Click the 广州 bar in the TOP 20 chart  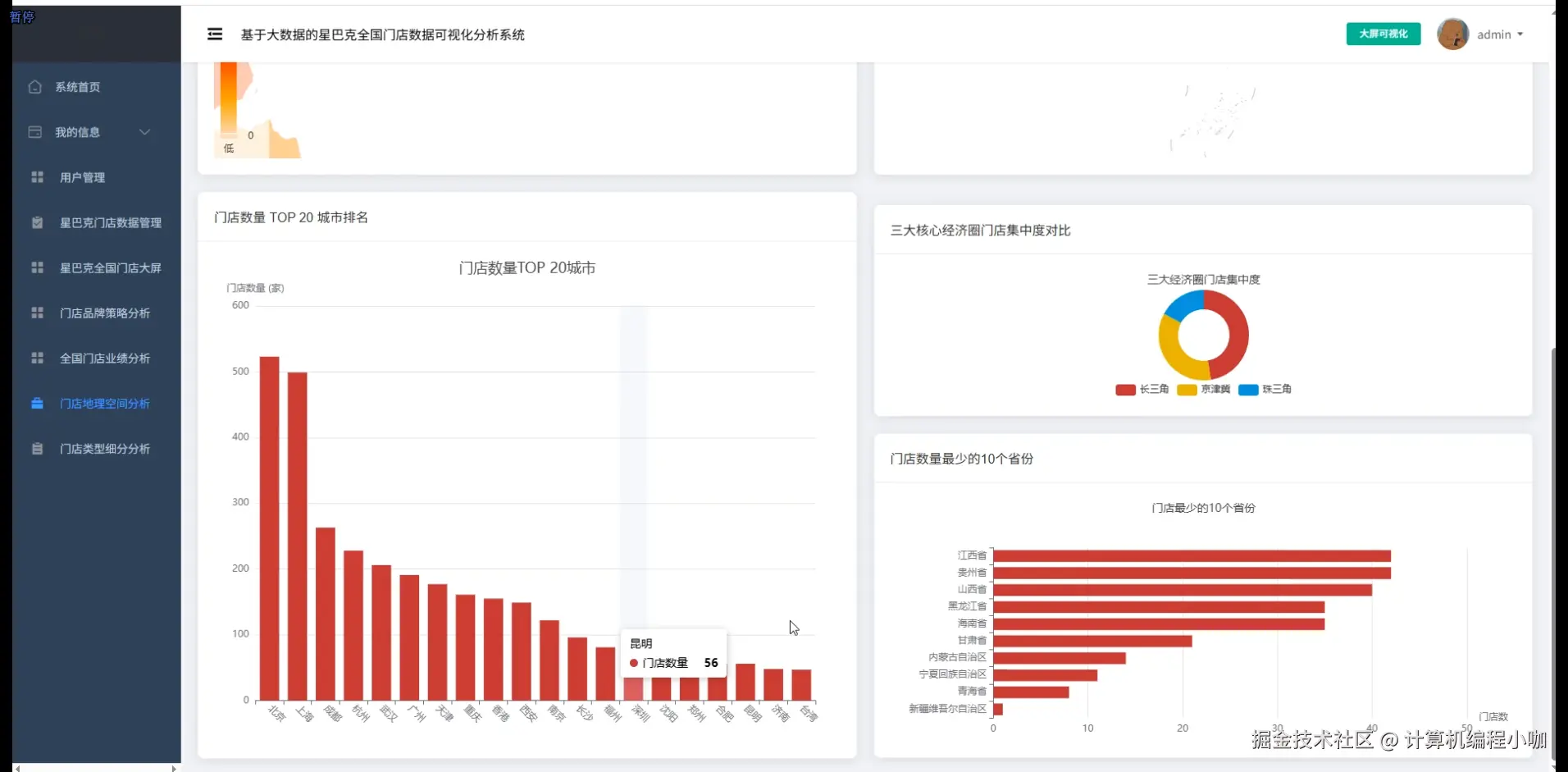(409, 637)
